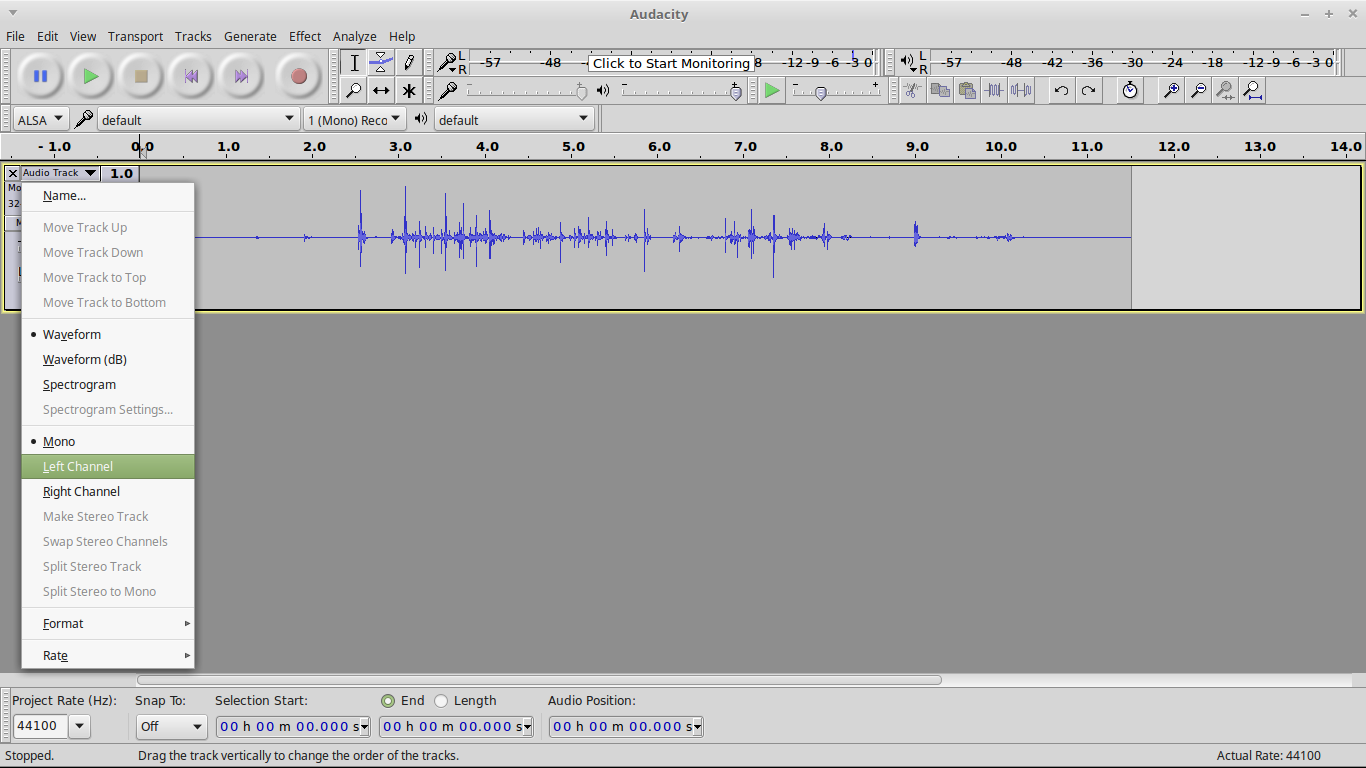
Task: Open the Snap To dropdown
Action: point(171,727)
